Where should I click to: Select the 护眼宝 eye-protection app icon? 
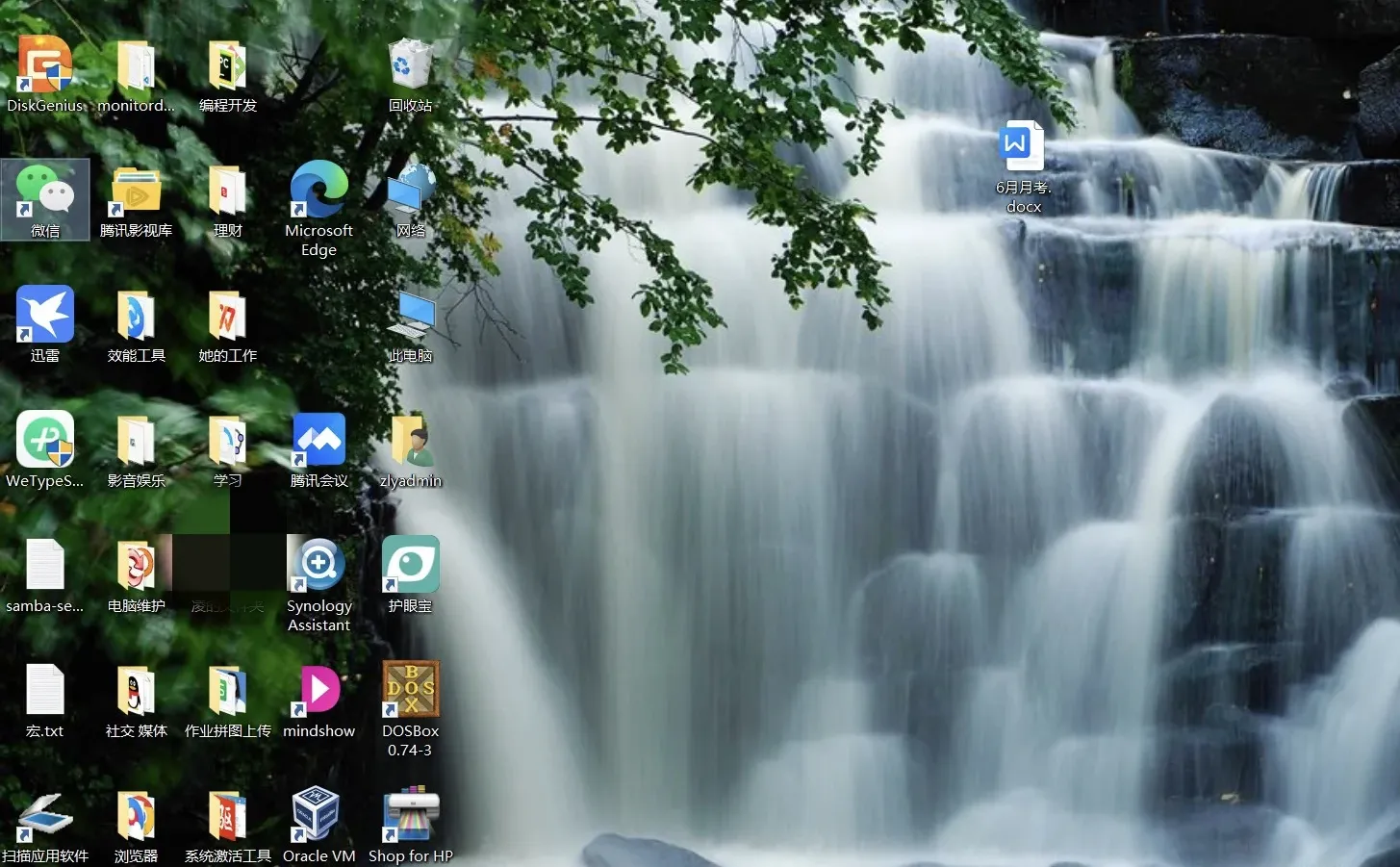pos(411,564)
